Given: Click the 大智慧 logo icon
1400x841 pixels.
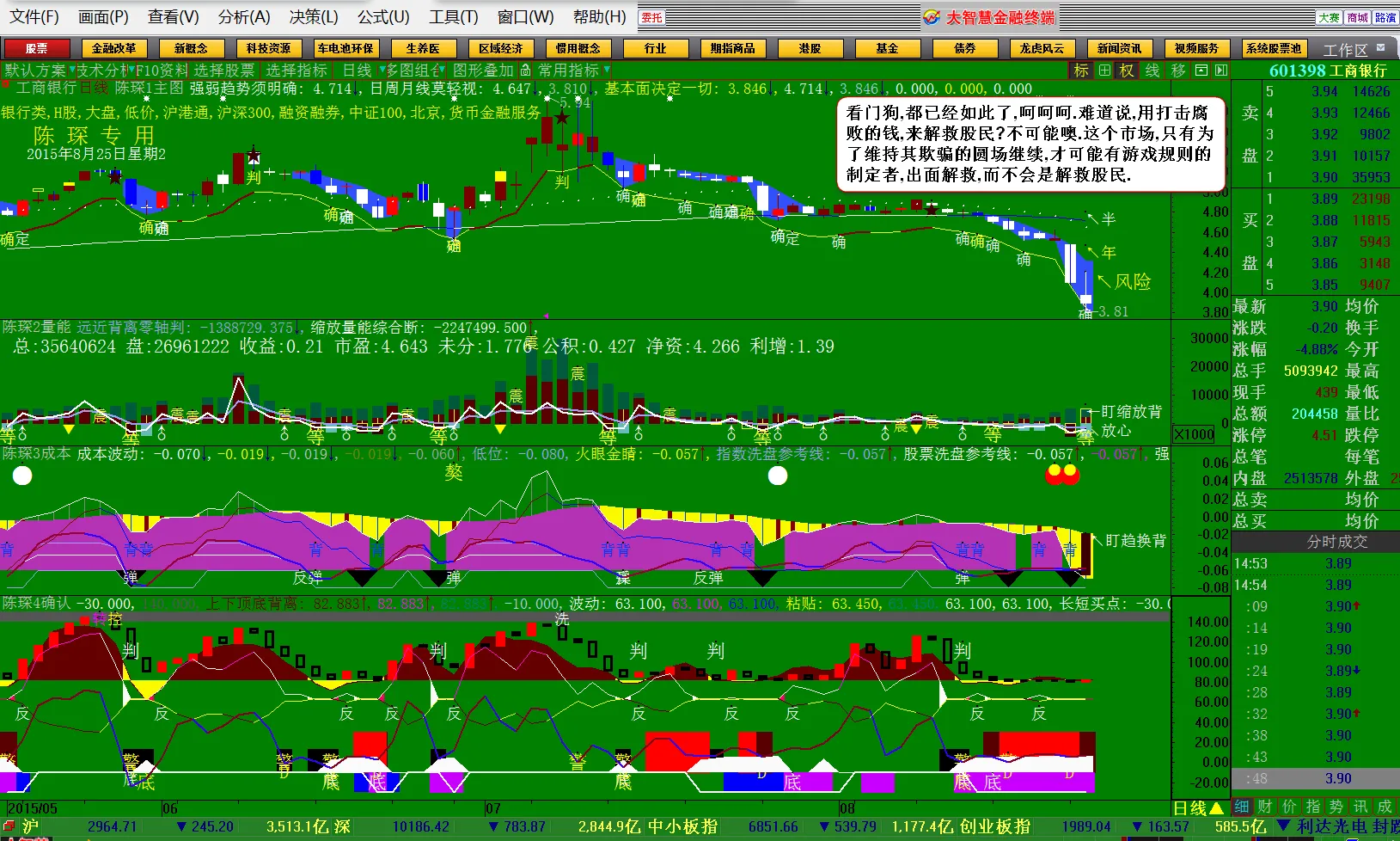Looking at the screenshot, I should click(932, 17).
